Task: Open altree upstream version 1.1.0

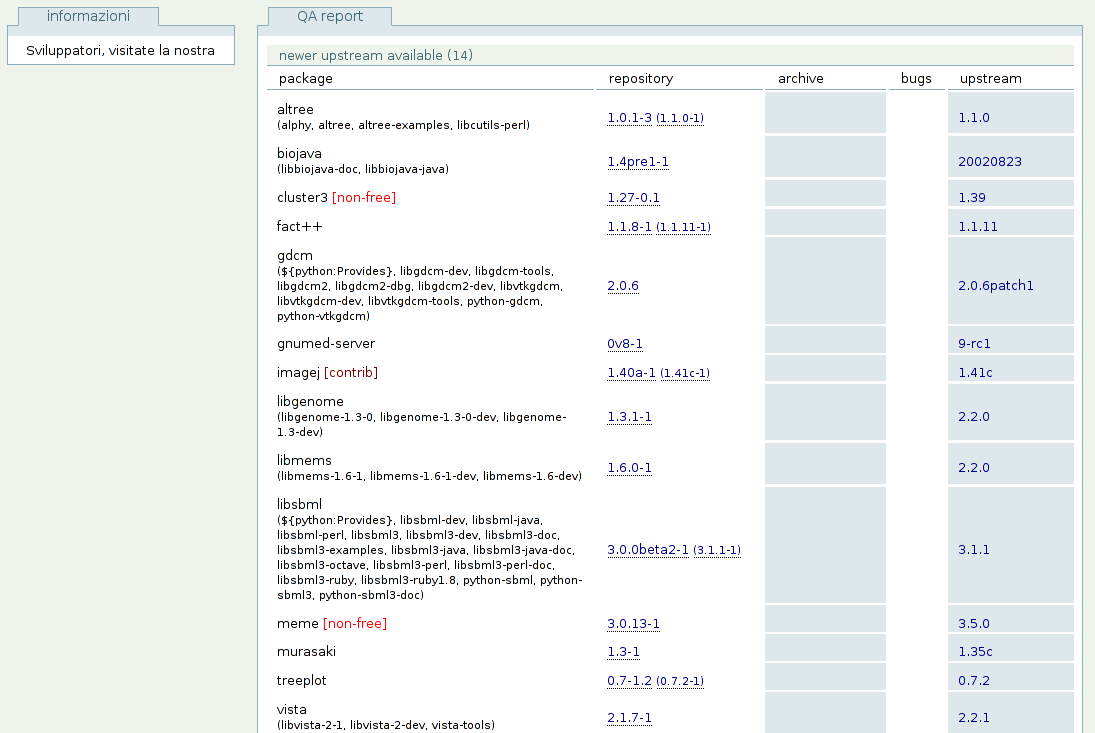Action: (973, 118)
